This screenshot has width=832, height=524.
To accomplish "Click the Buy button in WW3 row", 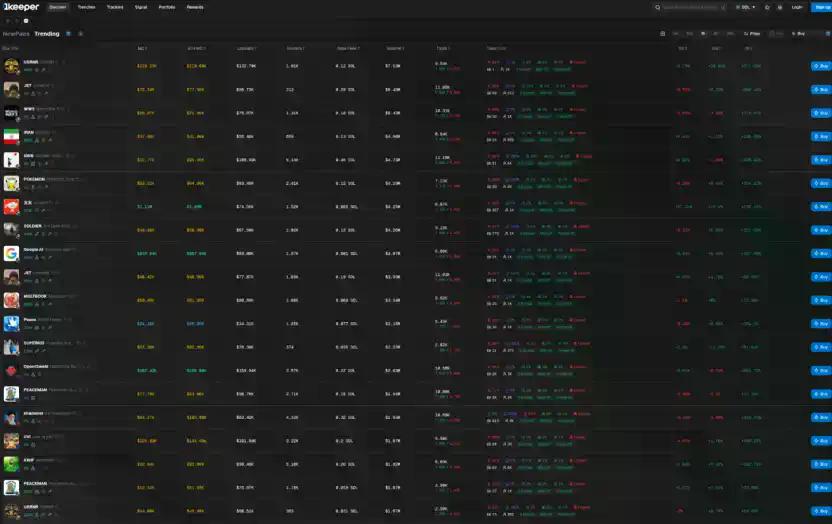I will (x=821, y=113).
